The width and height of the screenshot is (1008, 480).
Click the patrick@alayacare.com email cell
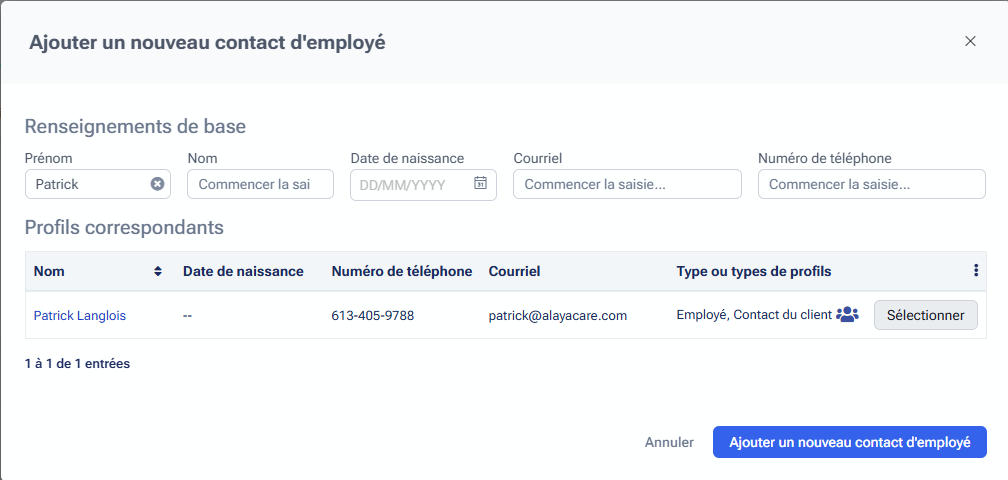tap(557, 316)
